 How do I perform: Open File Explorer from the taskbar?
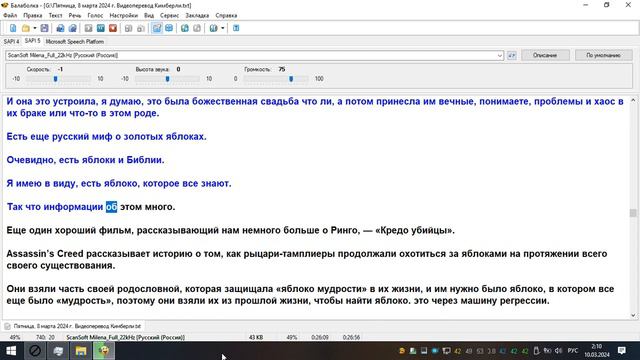81,351
